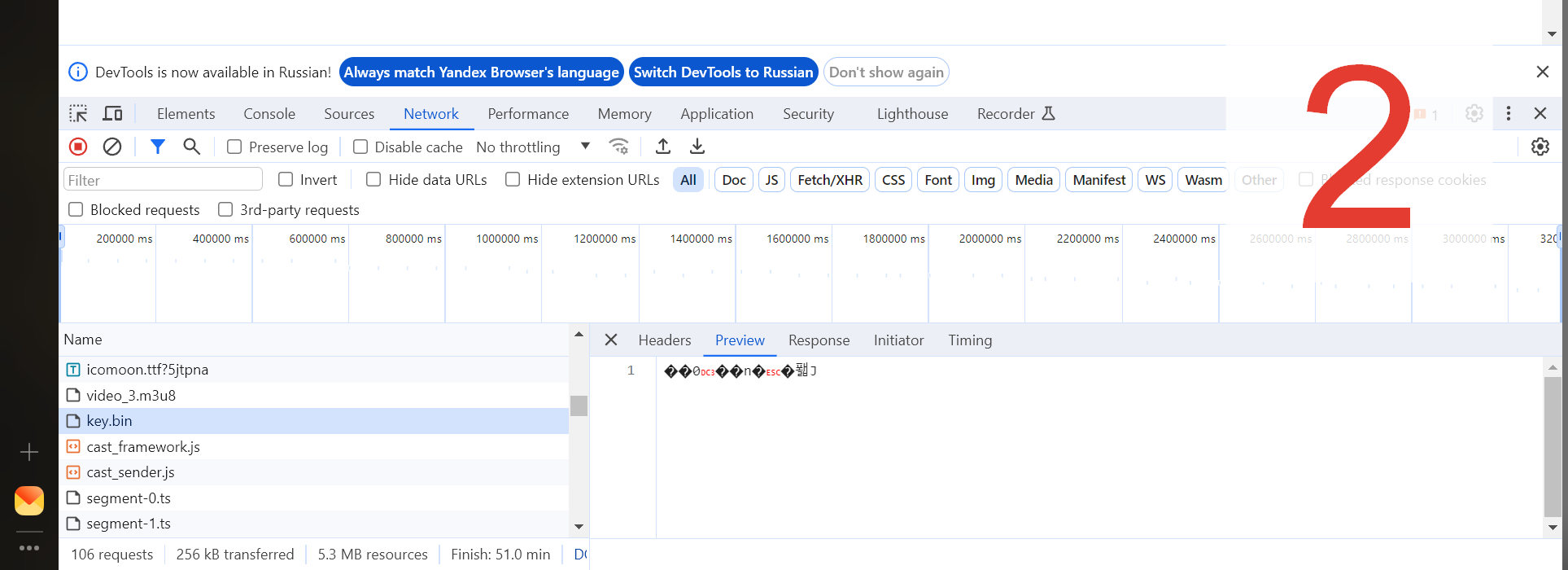Filter by Img requests
Screen dimensions: 1568x570
coord(983,180)
